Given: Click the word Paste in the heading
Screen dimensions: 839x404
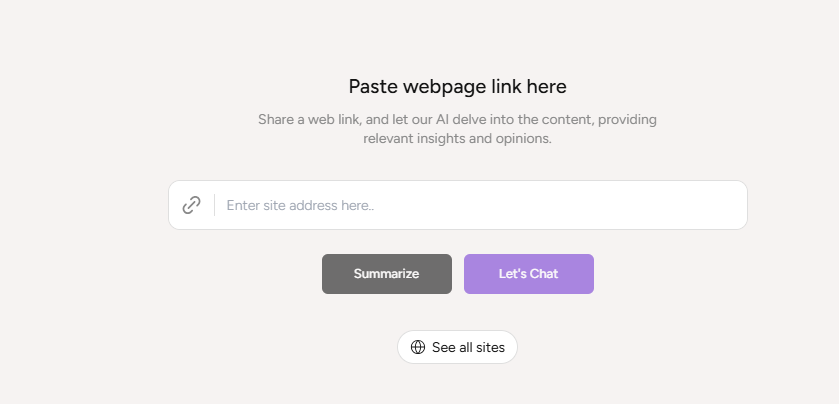Looking at the screenshot, I should [371, 87].
